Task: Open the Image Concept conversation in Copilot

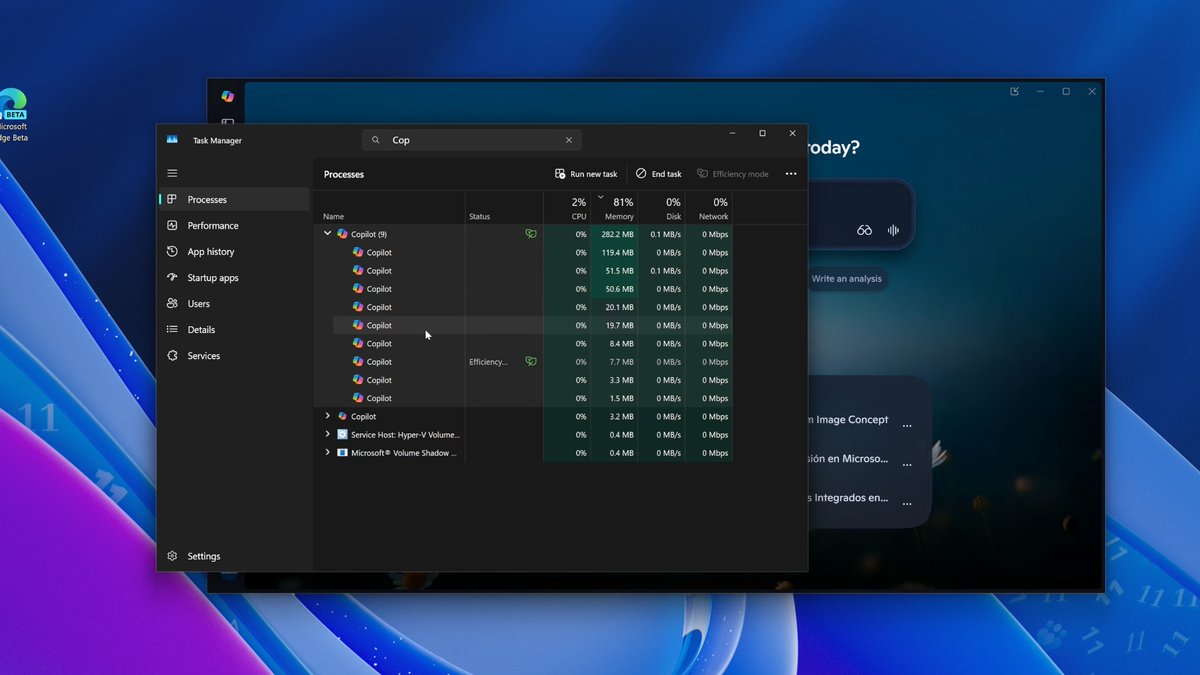Action: click(x=848, y=420)
